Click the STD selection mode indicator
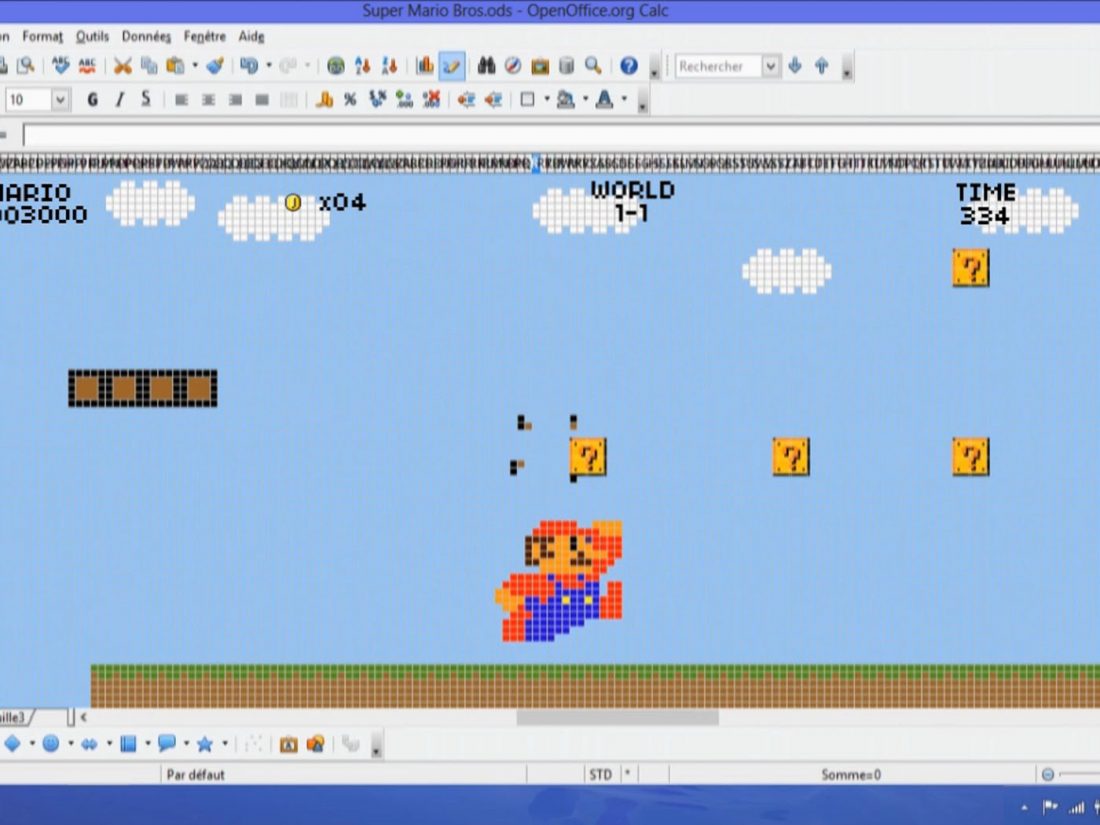 click(x=601, y=774)
